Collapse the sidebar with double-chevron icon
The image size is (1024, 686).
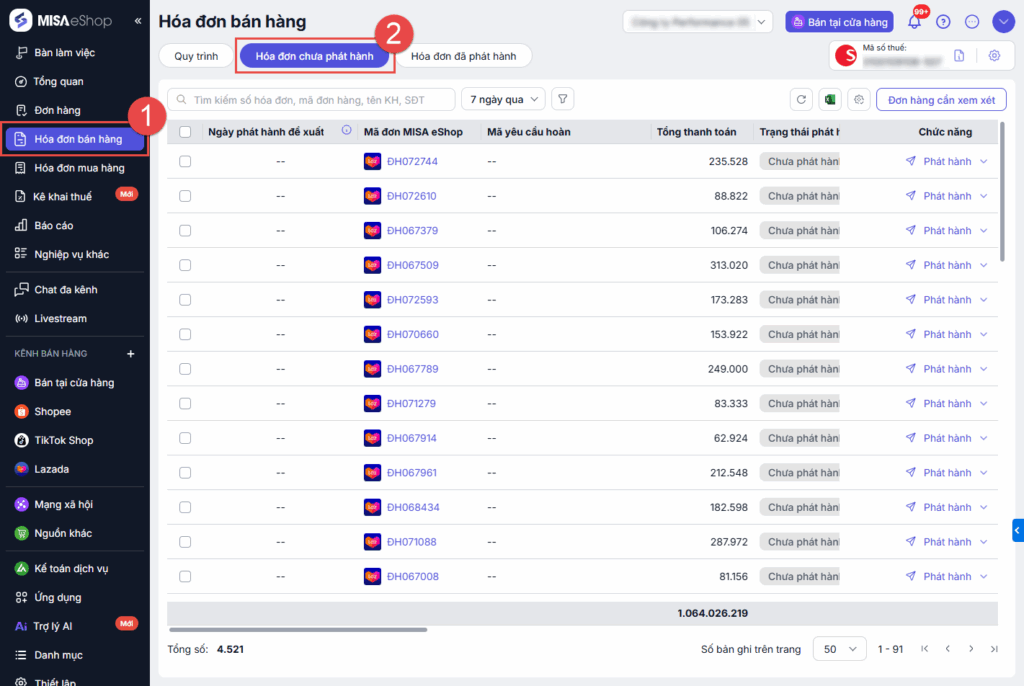(138, 21)
